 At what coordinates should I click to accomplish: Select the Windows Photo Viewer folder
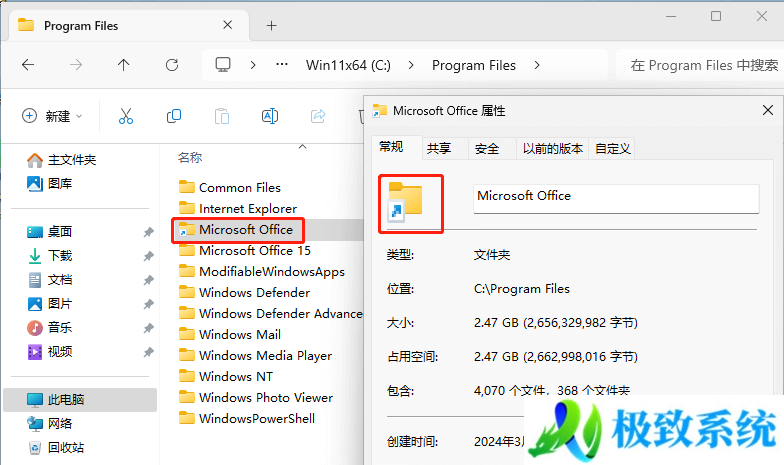point(256,398)
